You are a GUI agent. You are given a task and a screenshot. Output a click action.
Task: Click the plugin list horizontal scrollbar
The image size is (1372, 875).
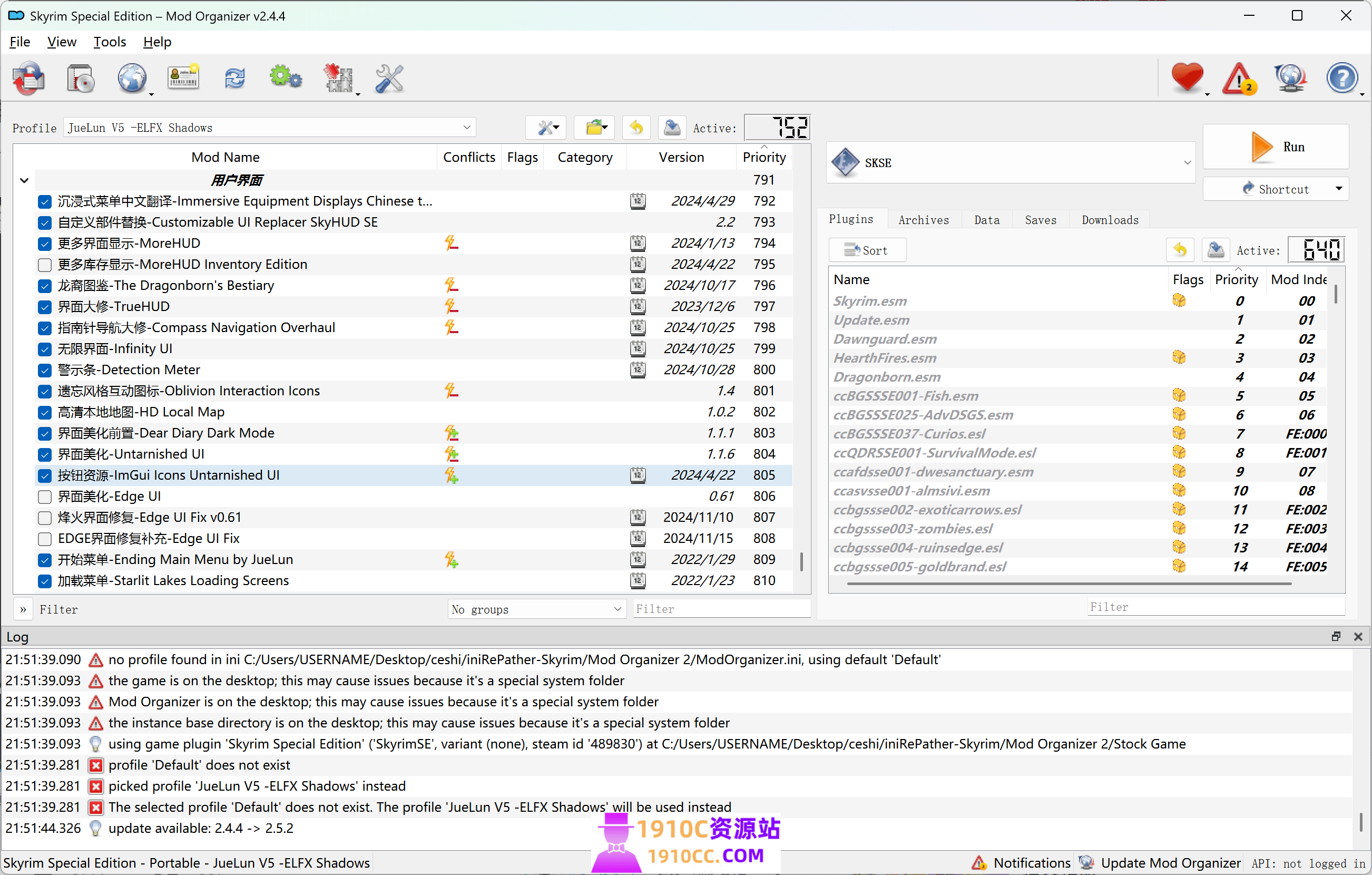click(x=1069, y=584)
